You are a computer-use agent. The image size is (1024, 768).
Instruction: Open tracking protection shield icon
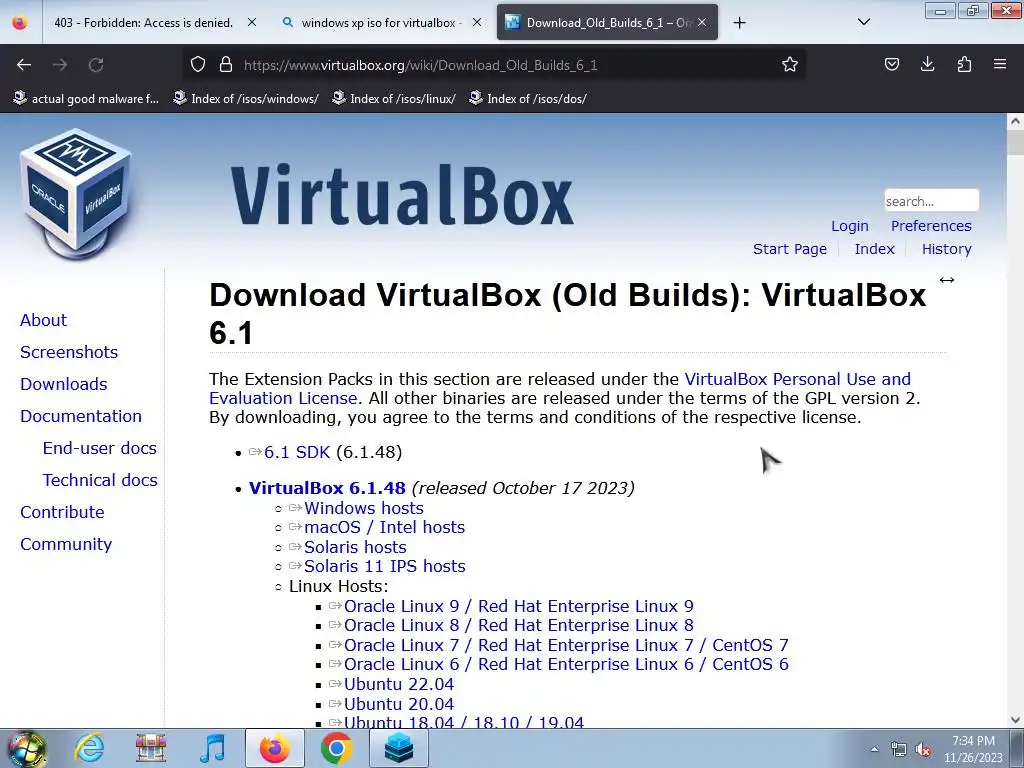[198, 64]
